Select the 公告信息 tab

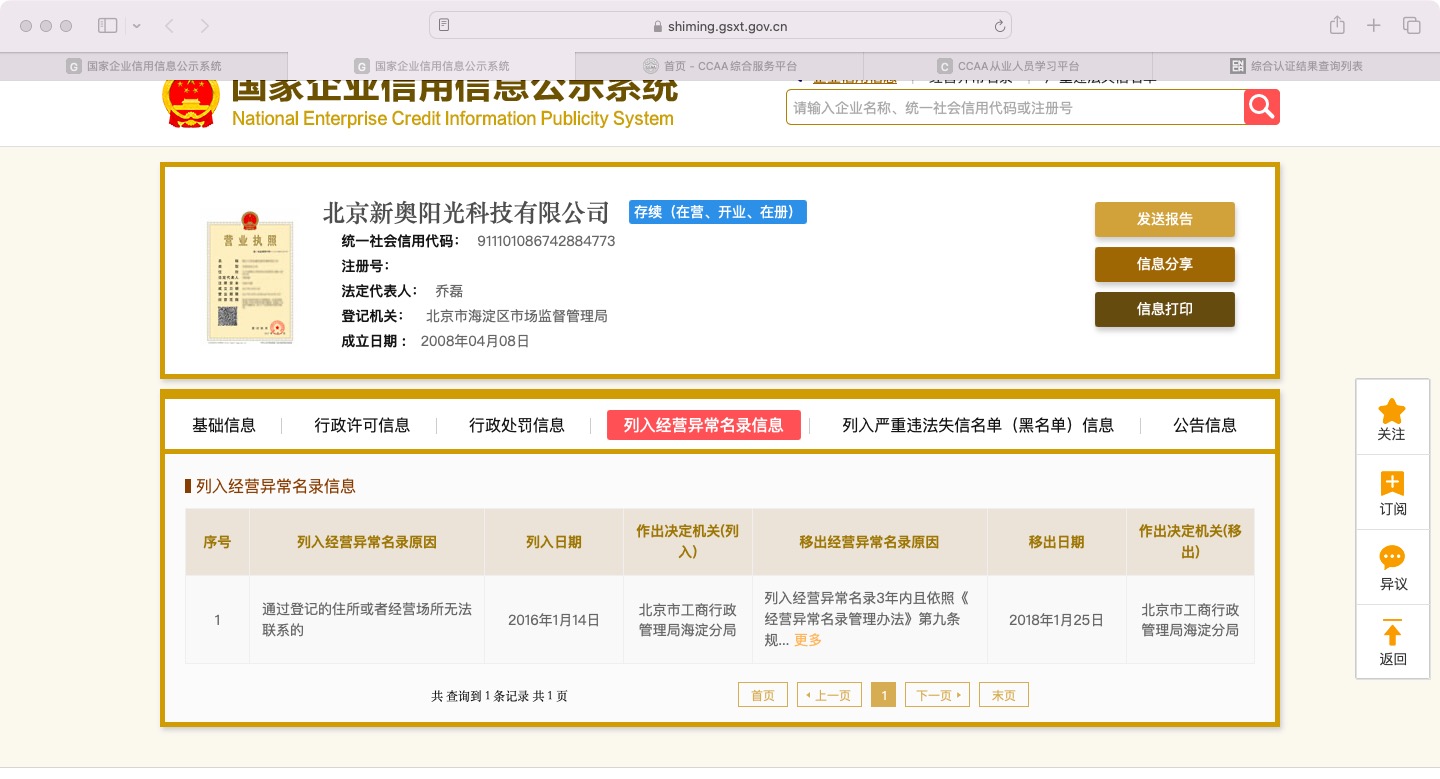(1204, 425)
